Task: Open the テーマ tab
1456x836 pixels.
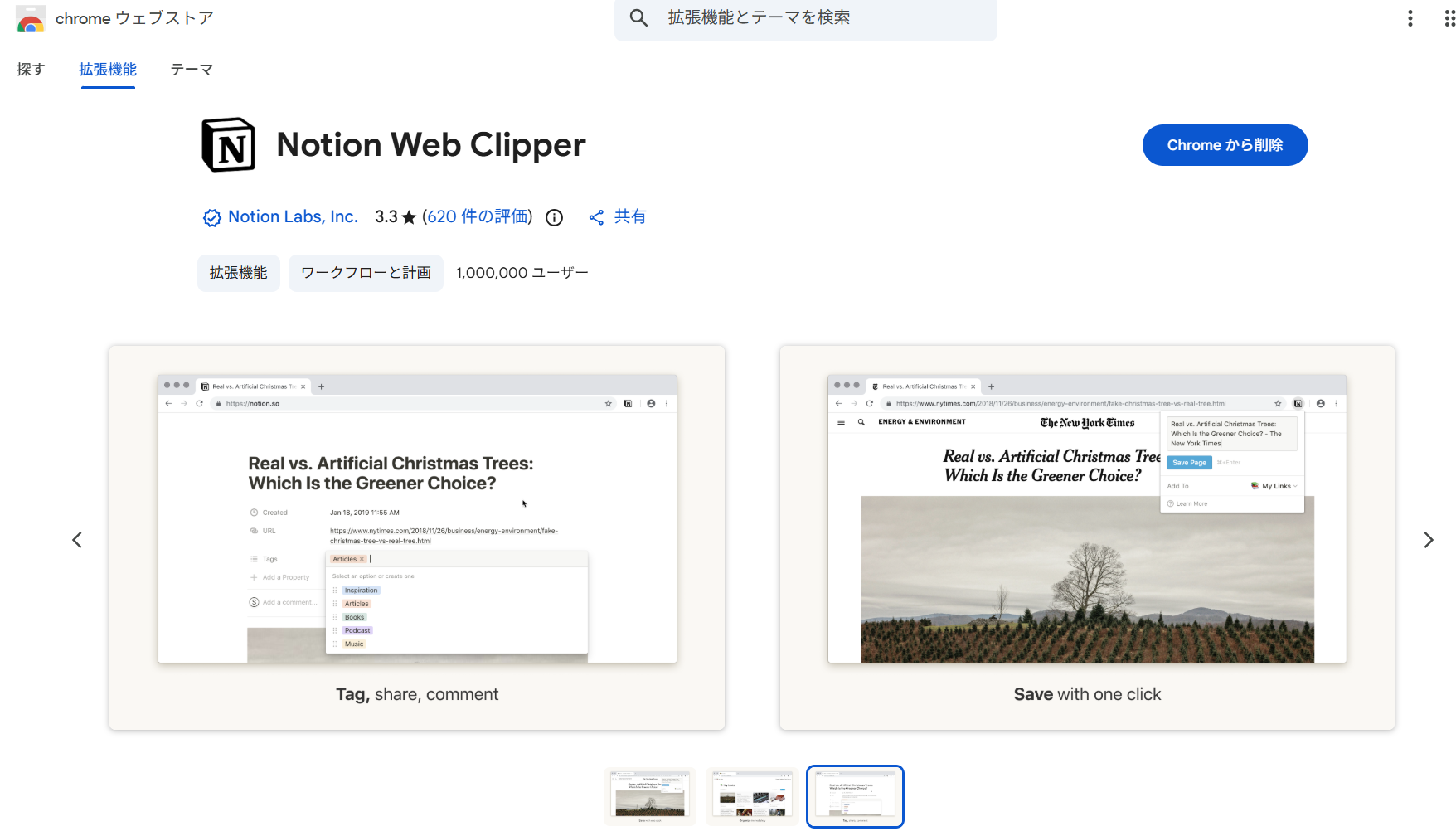Action: (x=192, y=70)
